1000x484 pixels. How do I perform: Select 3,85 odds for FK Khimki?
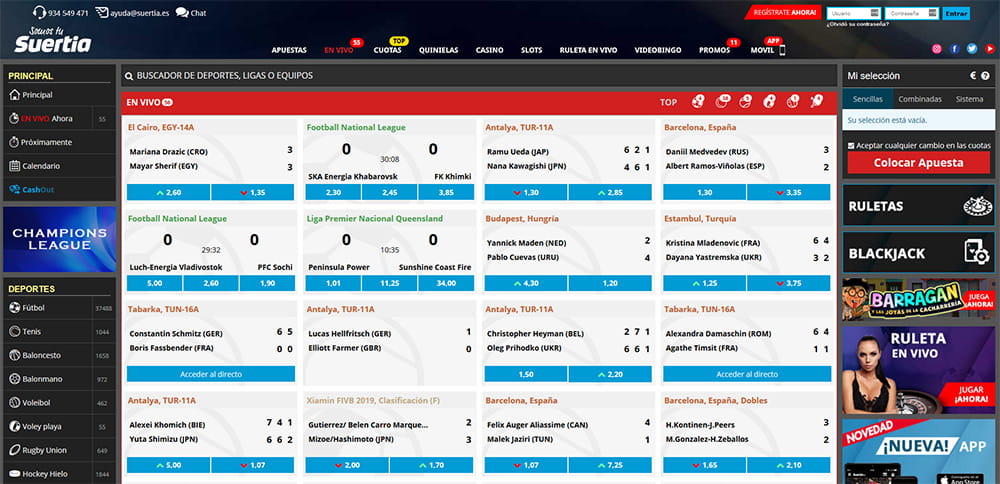(x=446, y=192)
